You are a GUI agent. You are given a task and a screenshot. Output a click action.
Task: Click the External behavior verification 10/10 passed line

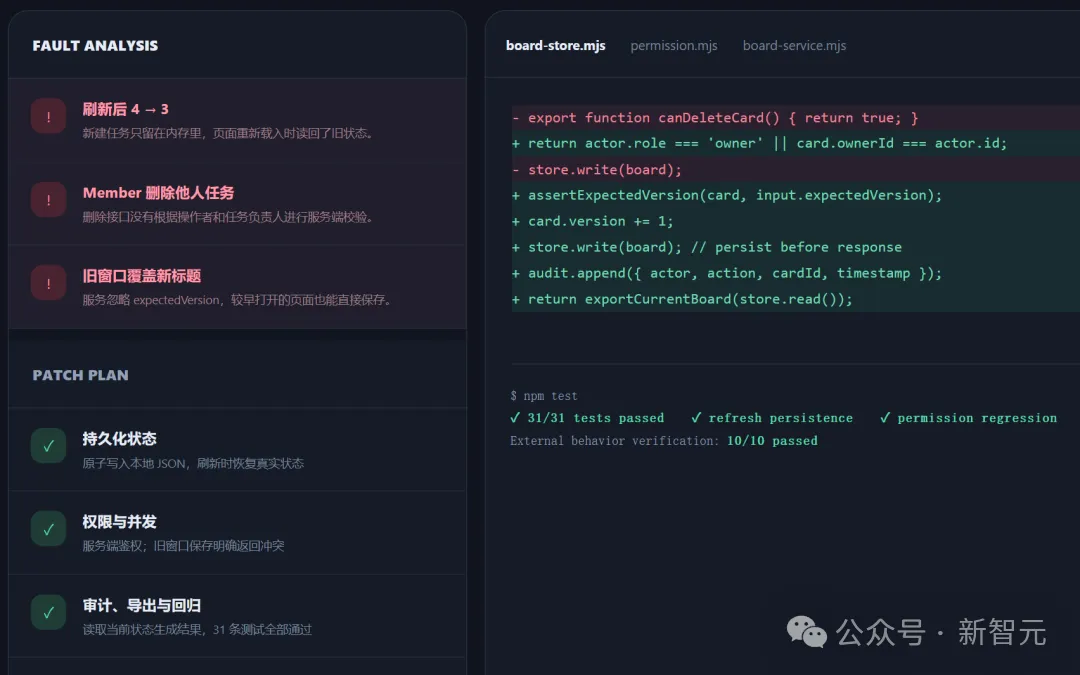[664, 441]
